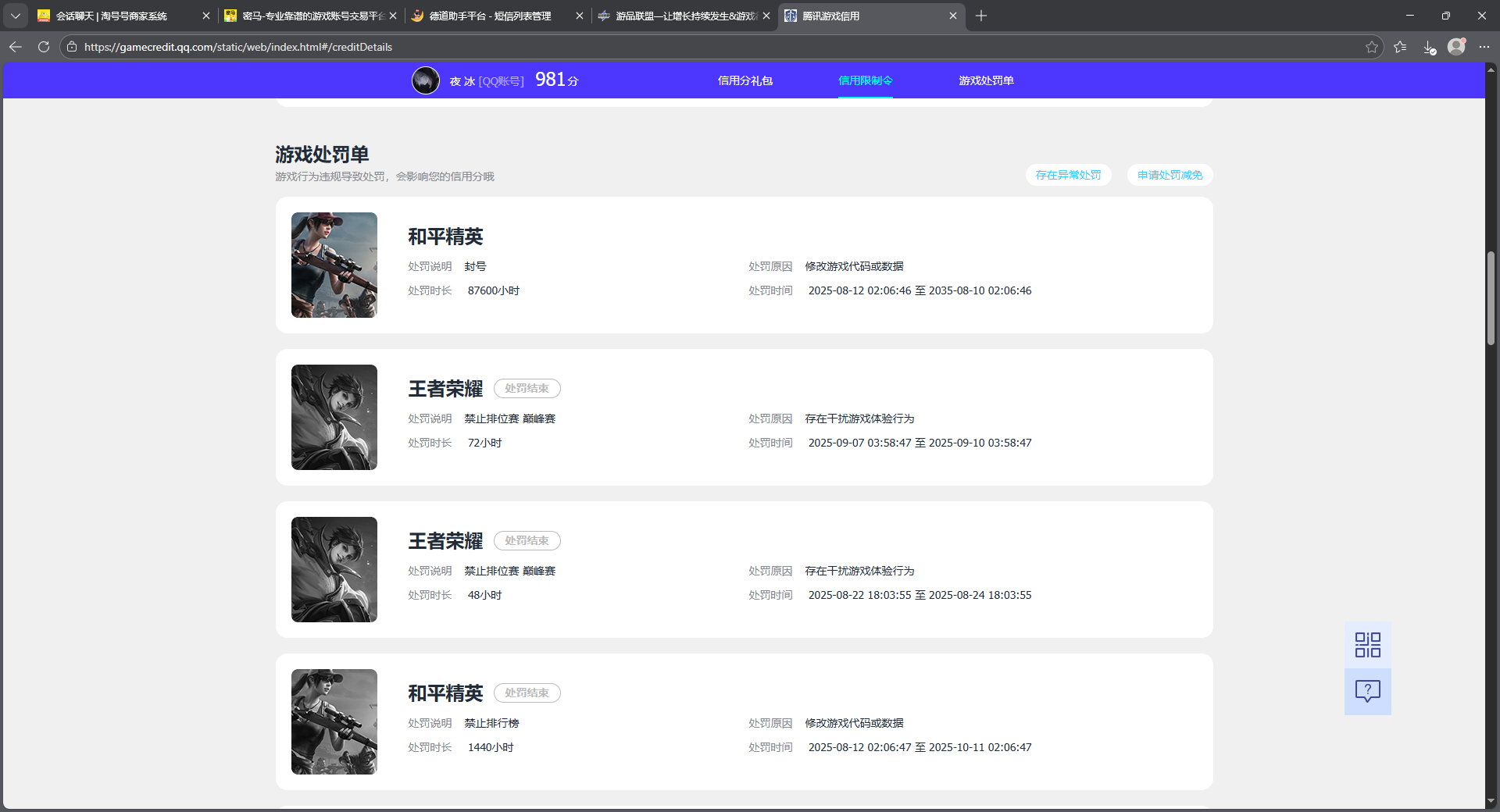Image resolution: width=1500 pixels, height=812 pixels.
Task: Click the first 和平精英 game thumbnail
Action: (x=334, y=265)
